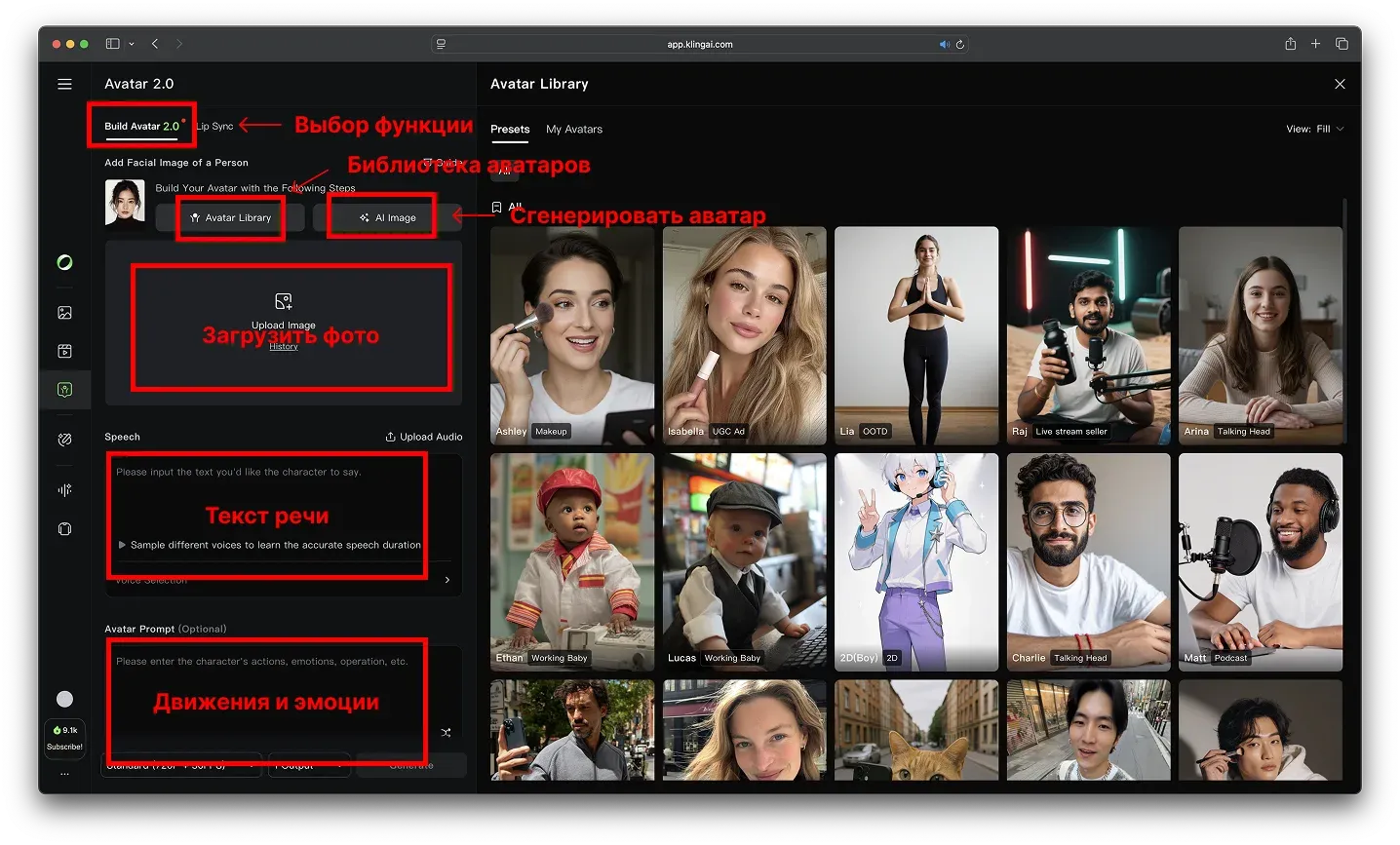Expand the View: Fill dropdown
The image size is (1400, 845).
pos(1315,129)
